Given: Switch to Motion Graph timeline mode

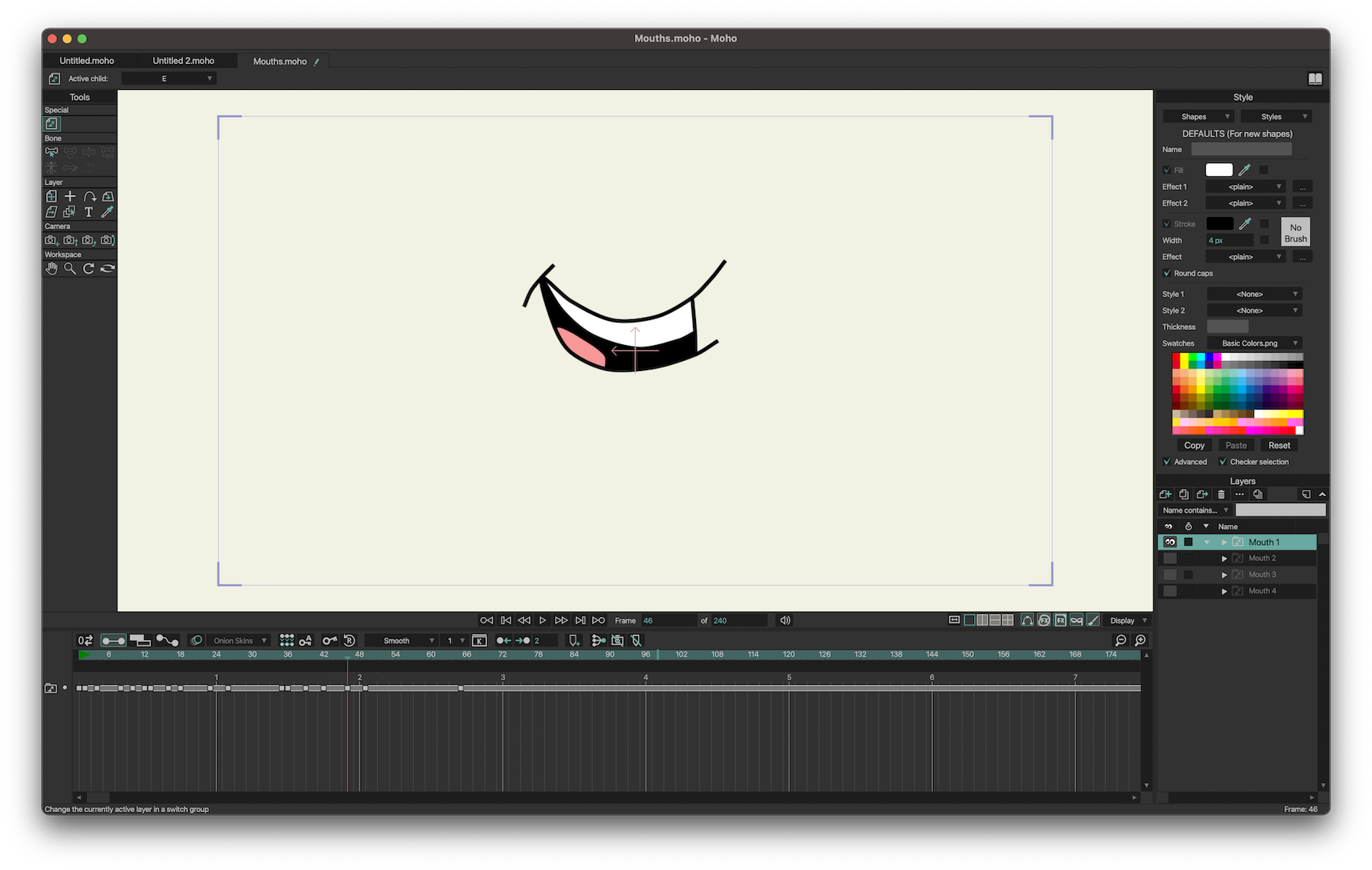Looking at the screenshot, I should (168, 641).
